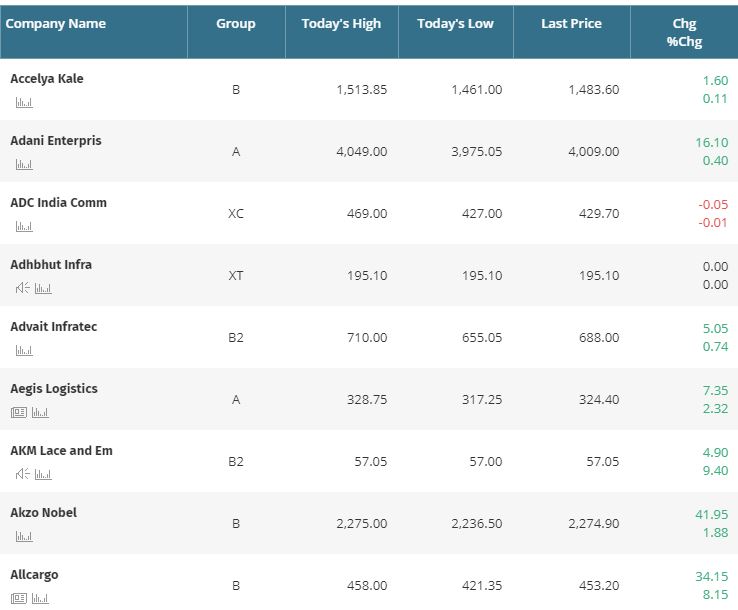Go to the Akzo Nobel company page
The image size is (738, 610).
pyautogui.click(x=43, y=513)
